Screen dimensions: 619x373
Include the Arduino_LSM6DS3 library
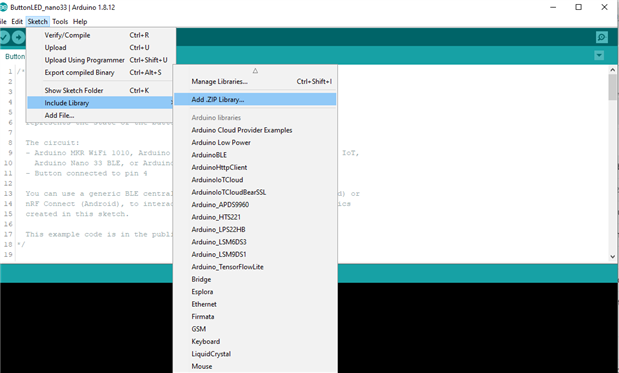coord(255,242)
